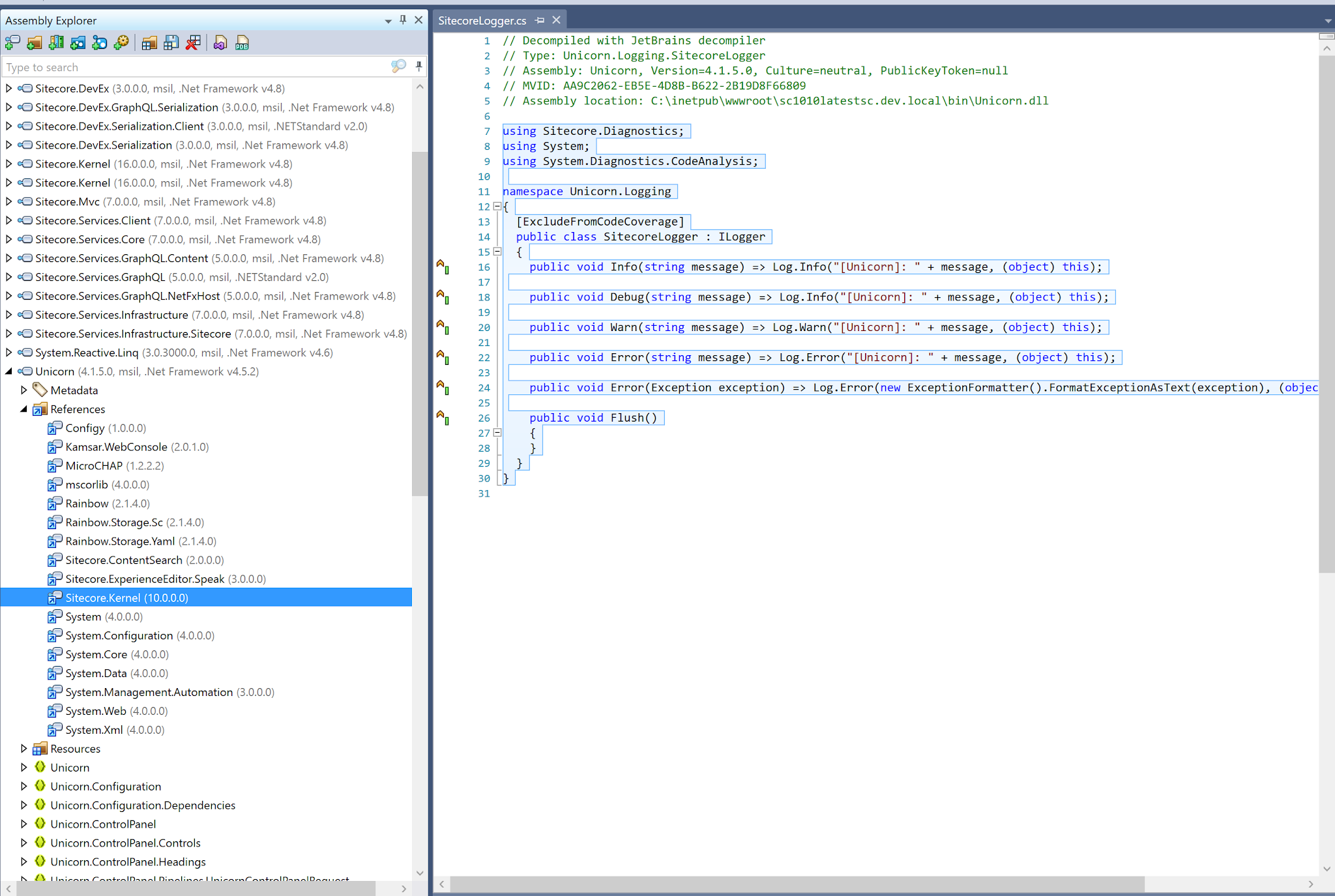Collapse the namespace block at line 12
1335x896 pixels.
(x=497, y=207)
